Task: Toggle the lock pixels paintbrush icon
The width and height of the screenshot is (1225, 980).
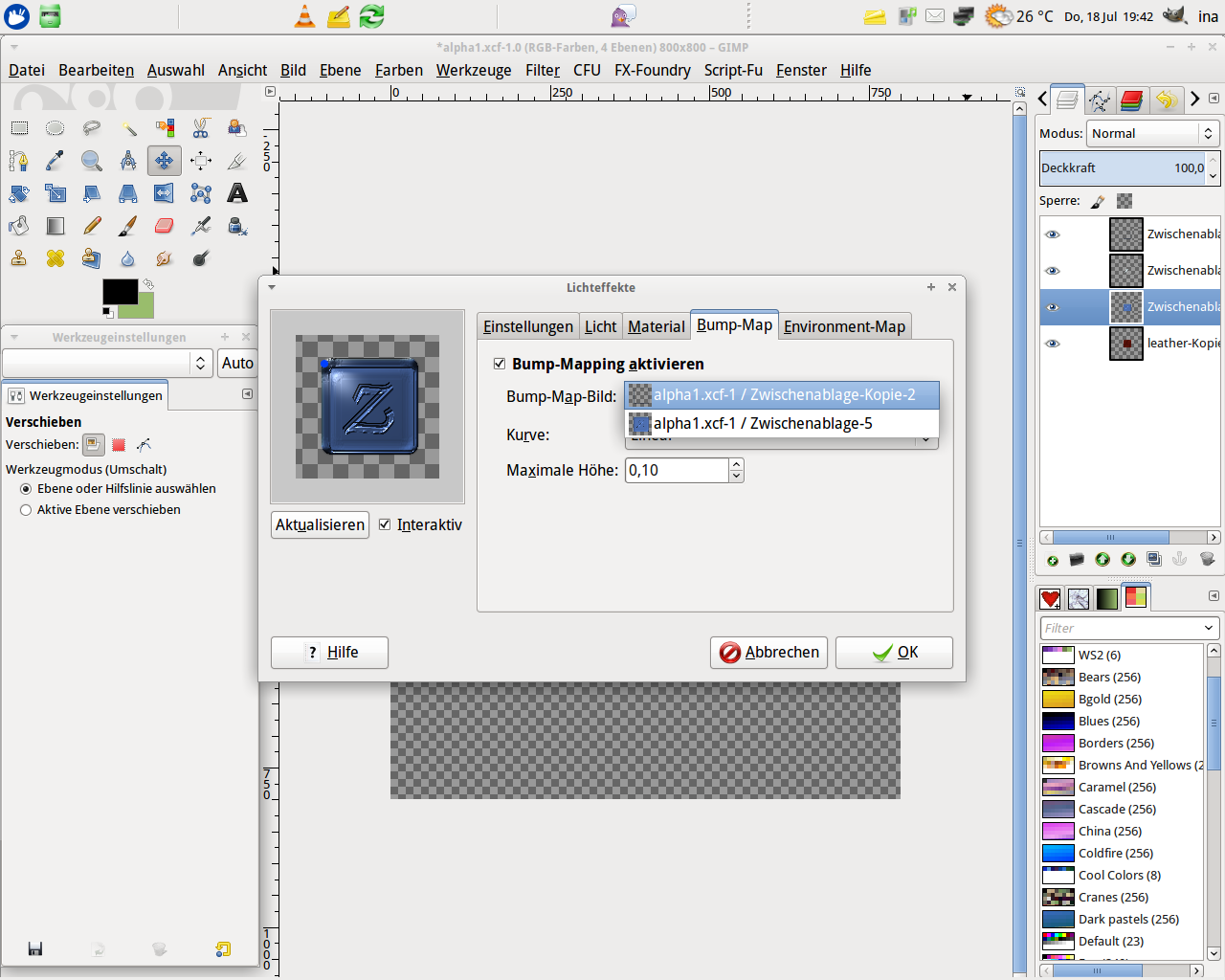Action: point(1098,201)
